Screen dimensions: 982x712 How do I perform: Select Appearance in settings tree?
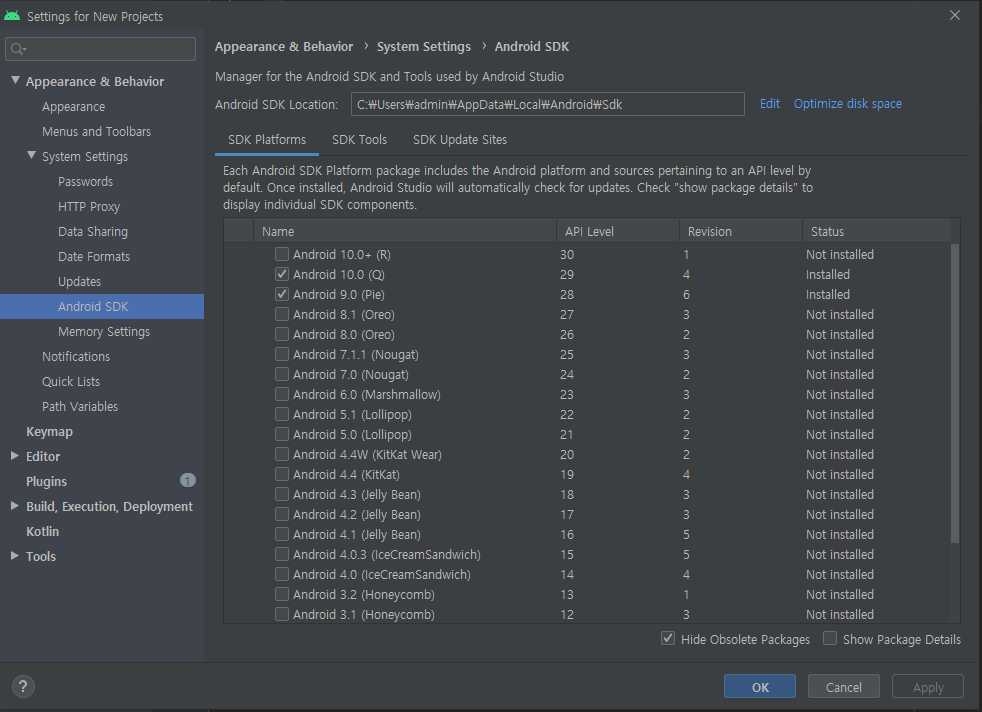coord(73,106)
